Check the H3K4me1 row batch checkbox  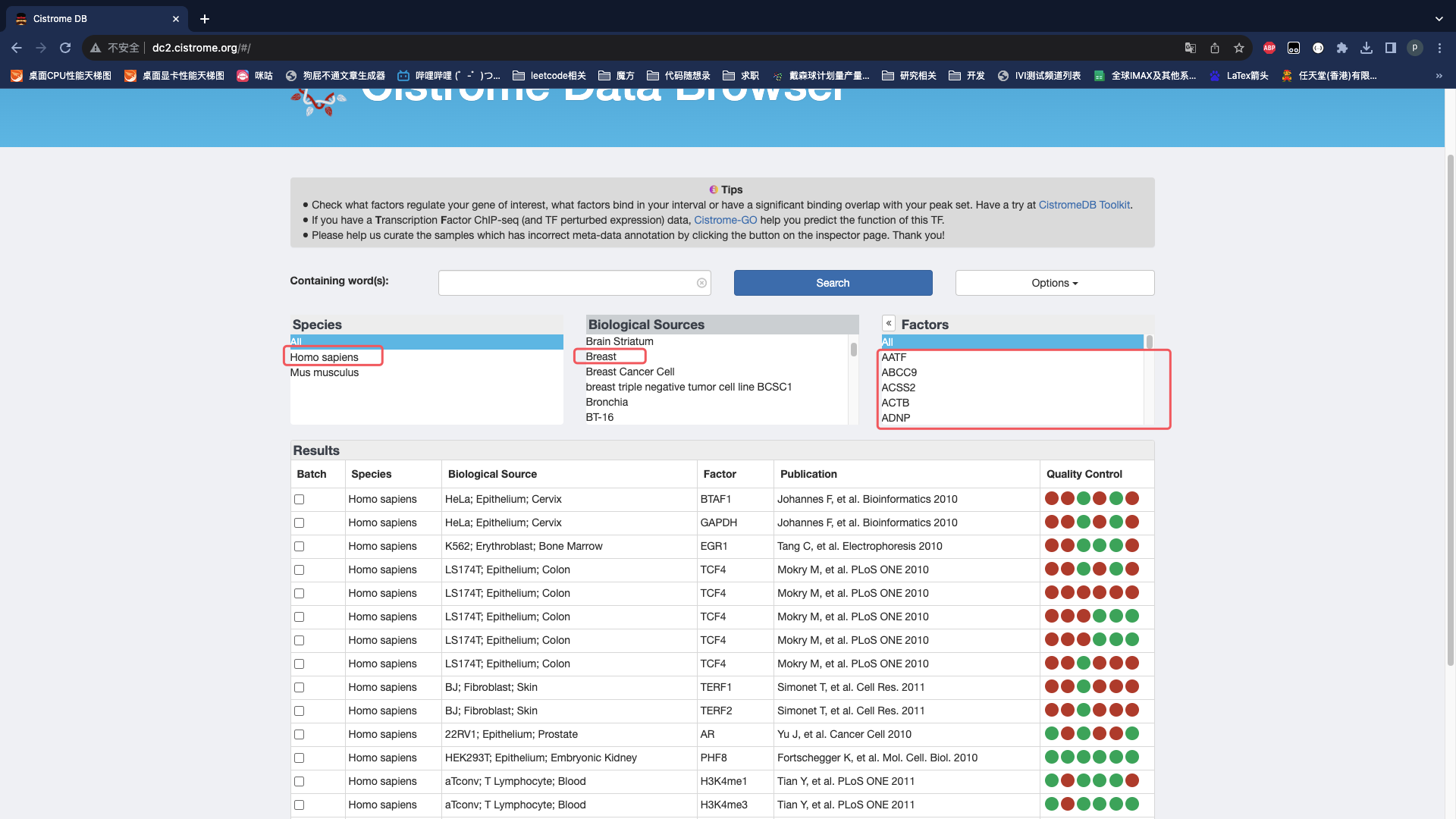tap(300, 782)
